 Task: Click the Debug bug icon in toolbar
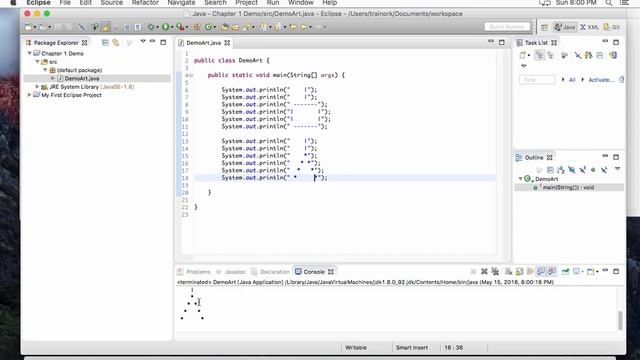(x=151, y=27)
